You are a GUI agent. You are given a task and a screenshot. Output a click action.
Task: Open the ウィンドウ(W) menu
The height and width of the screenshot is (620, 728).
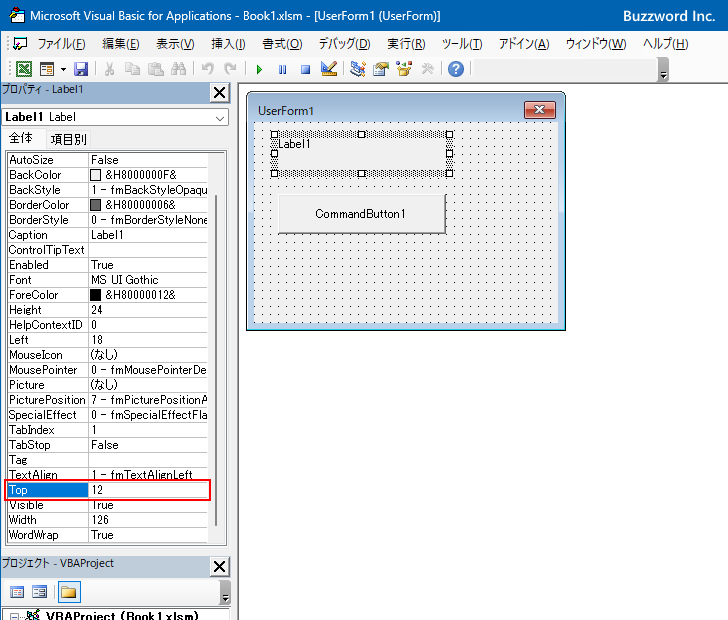coord(596,44)
